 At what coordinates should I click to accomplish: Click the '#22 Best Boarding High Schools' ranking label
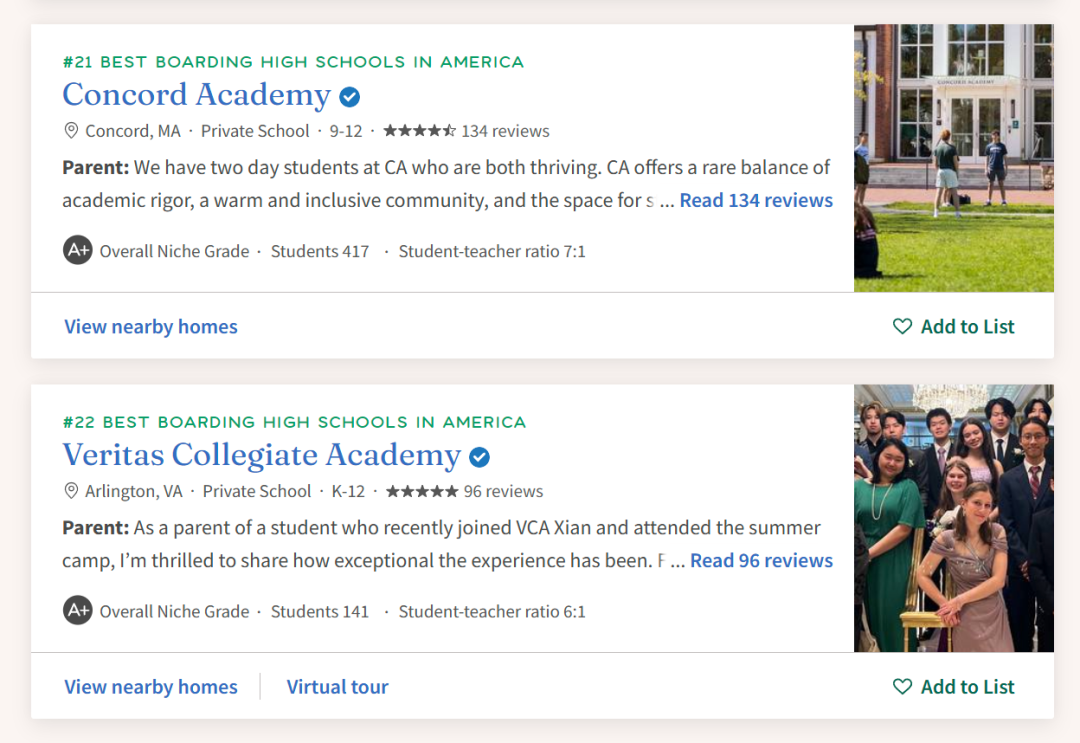(x=294, y=422)
